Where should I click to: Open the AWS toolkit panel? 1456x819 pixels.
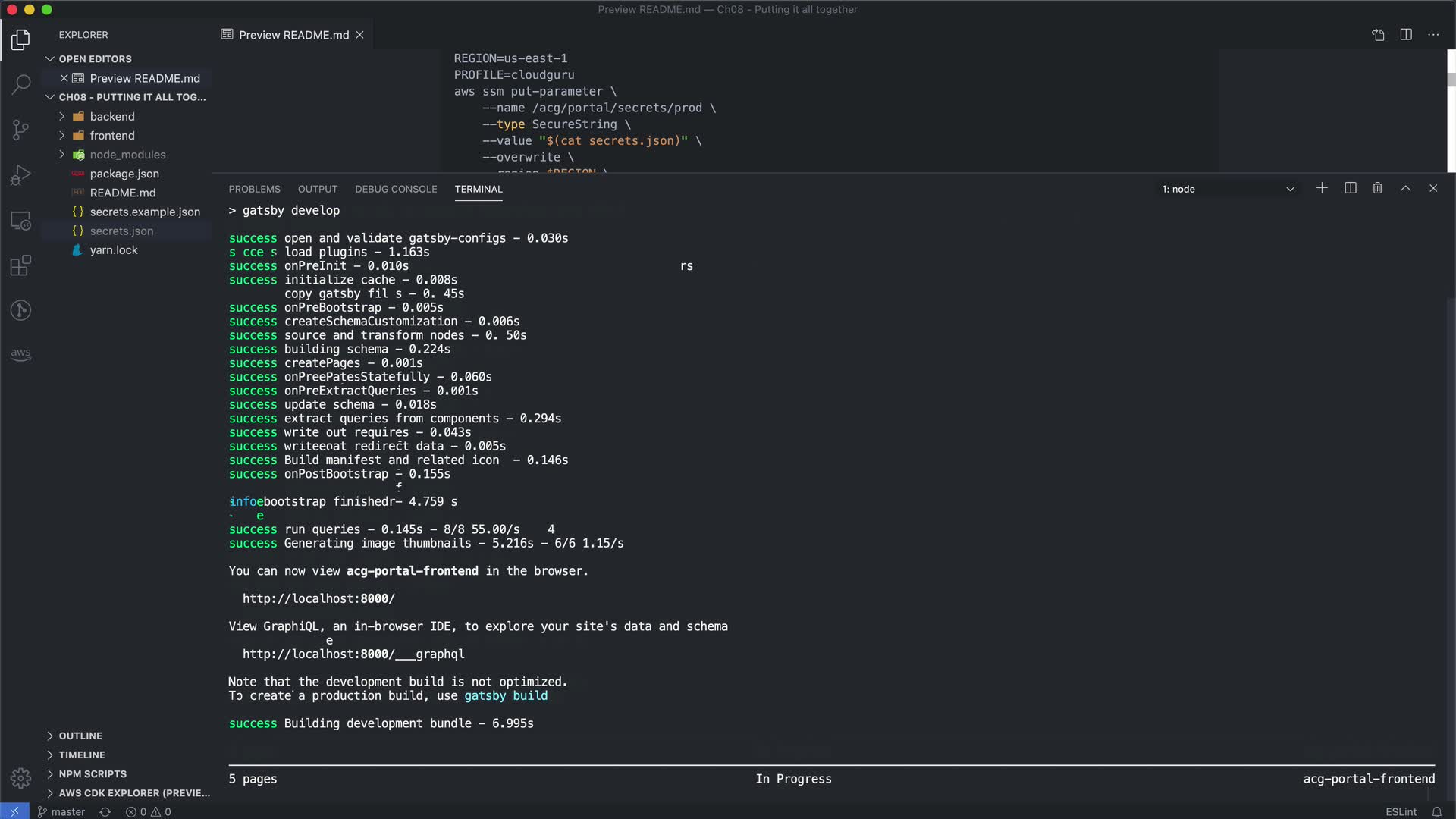[20, 353]
